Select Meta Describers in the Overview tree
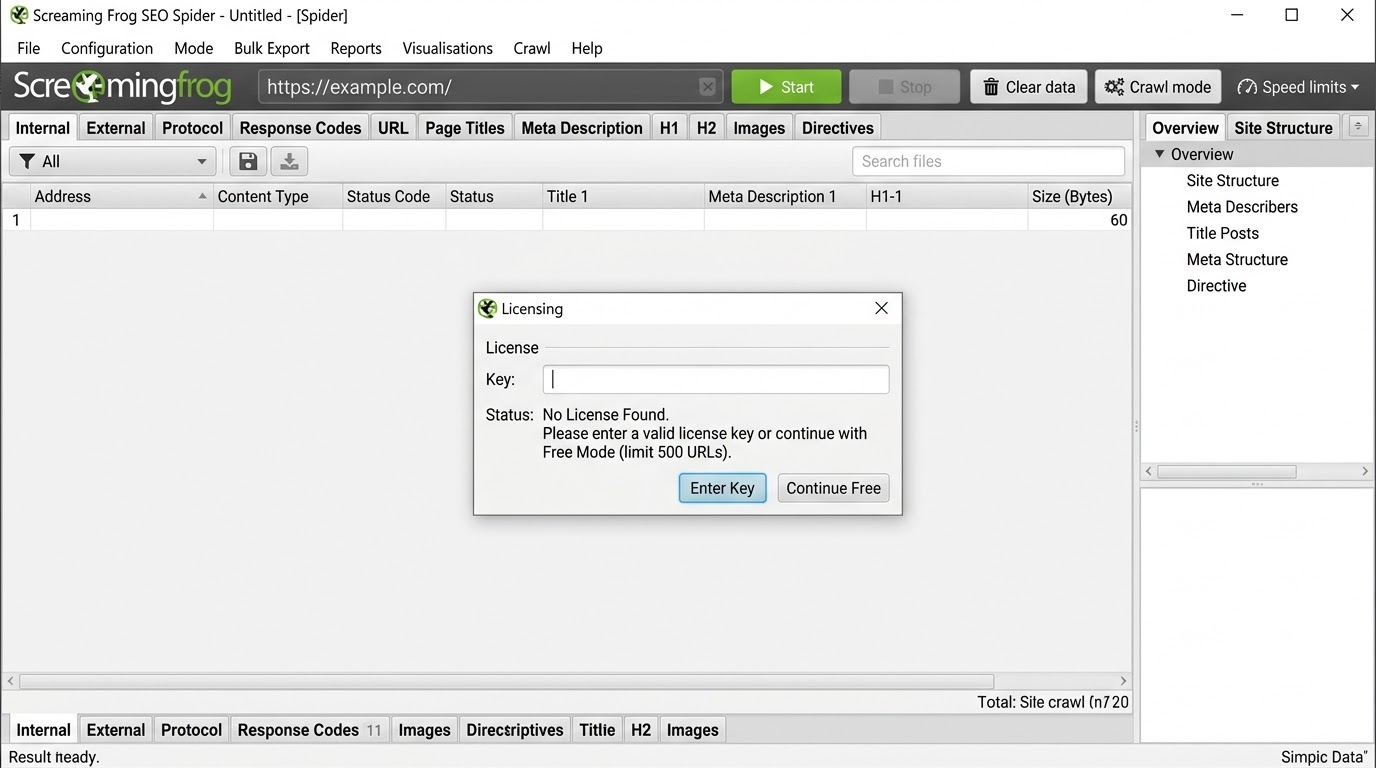The width and height of the screenshot is (1376, 768). 1242,207
